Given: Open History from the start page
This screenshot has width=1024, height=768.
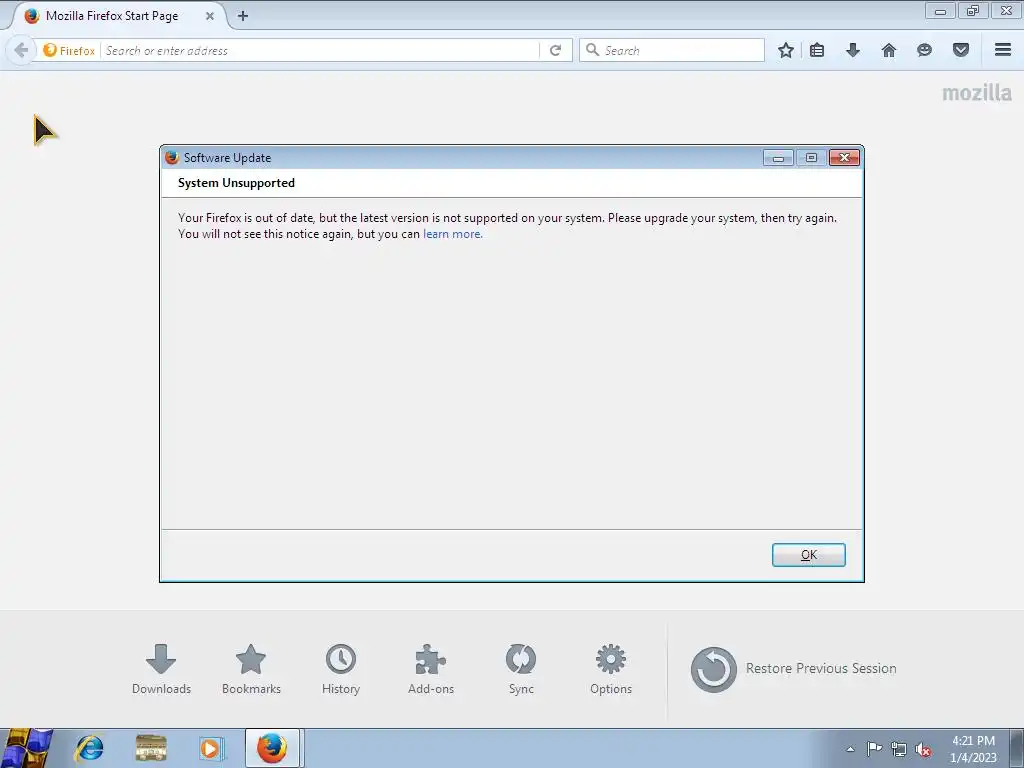Looking at the screenshot, I should coord(341,669).
